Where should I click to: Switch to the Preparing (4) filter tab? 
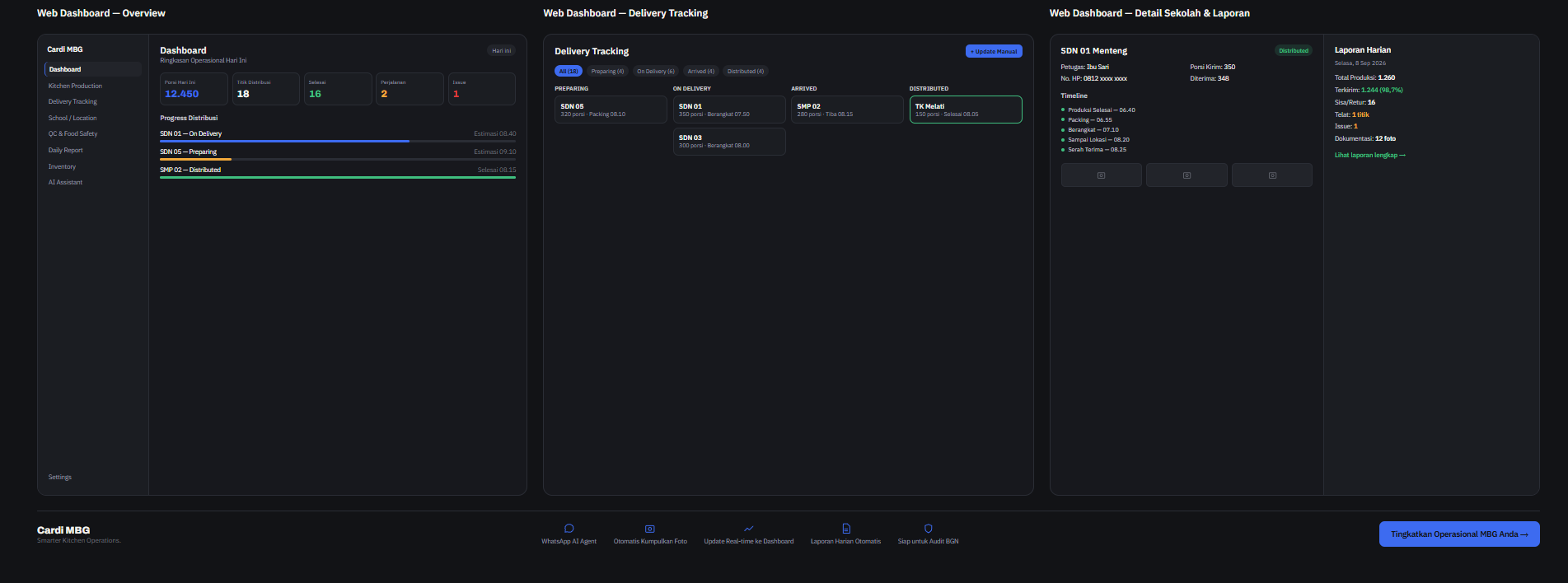607,71
